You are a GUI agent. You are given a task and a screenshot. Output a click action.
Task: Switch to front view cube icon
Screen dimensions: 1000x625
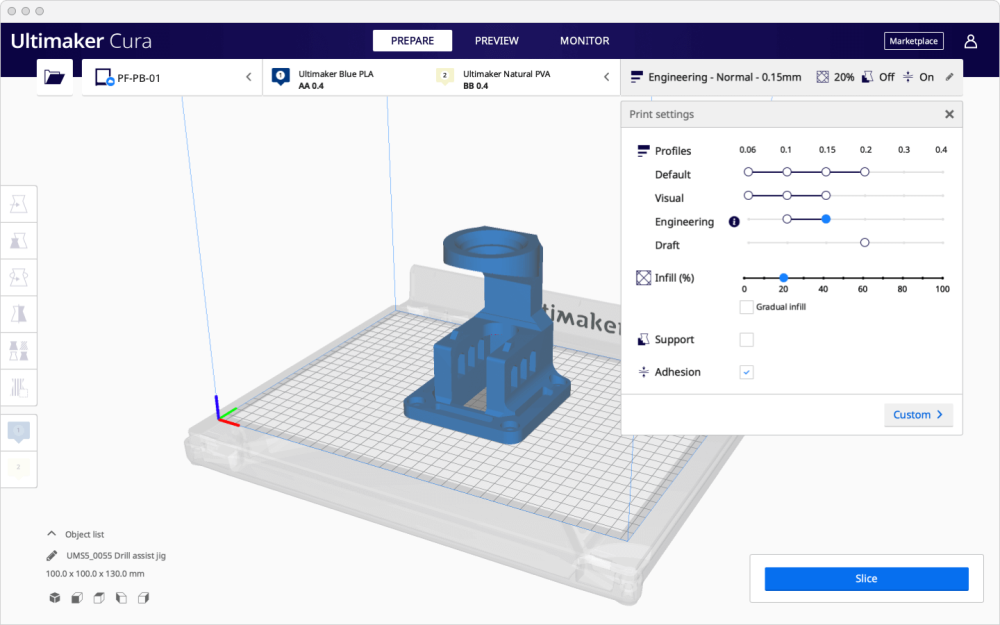77,598
